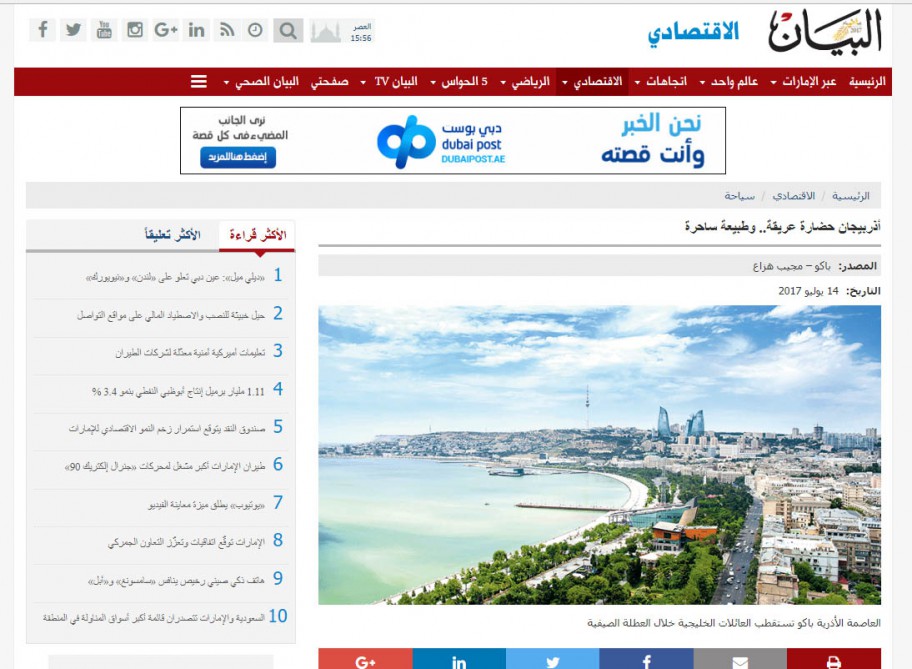
Task: Open the Baku skyline article image
Action: point(599,455)
